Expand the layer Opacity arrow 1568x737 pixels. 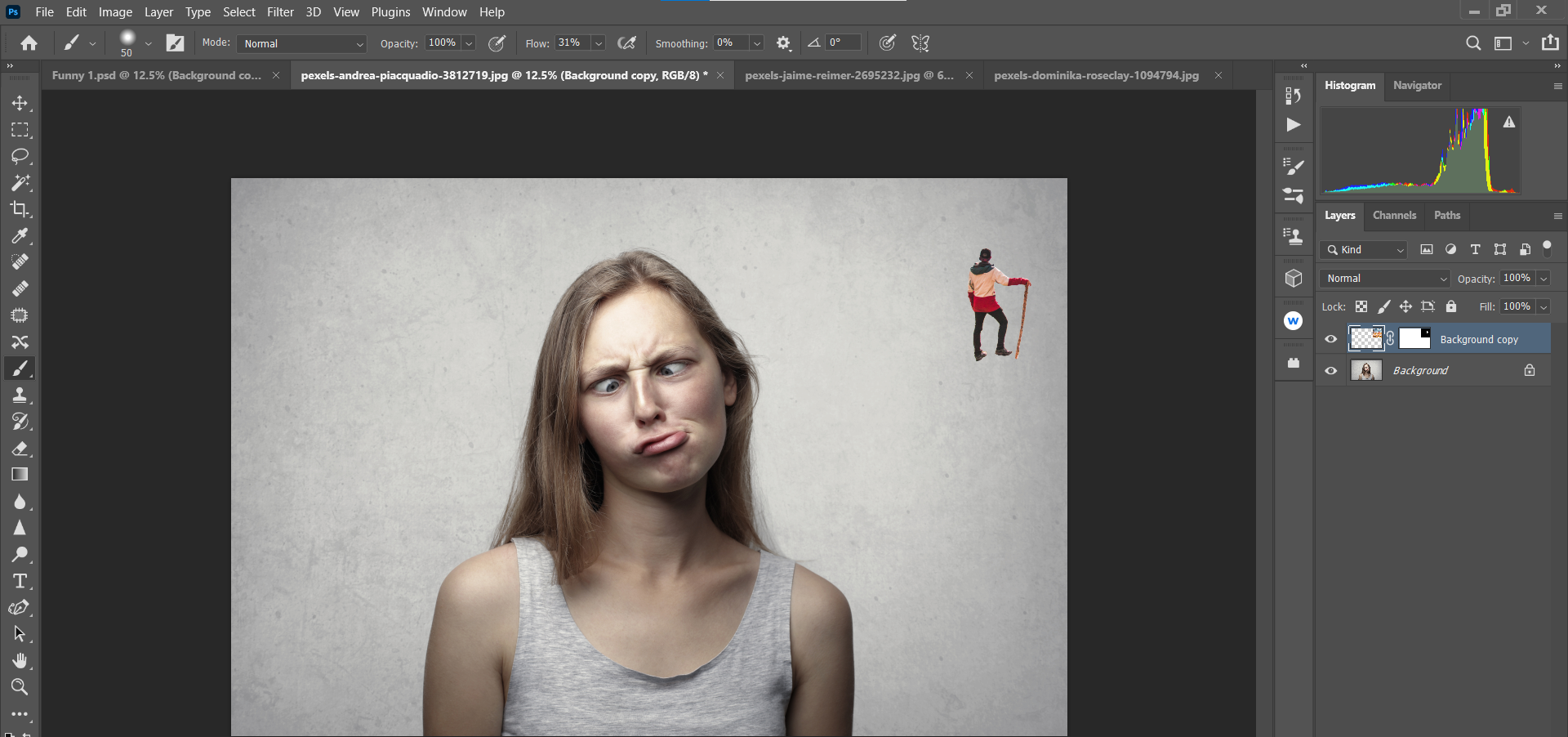click(x=1543, y=279)
